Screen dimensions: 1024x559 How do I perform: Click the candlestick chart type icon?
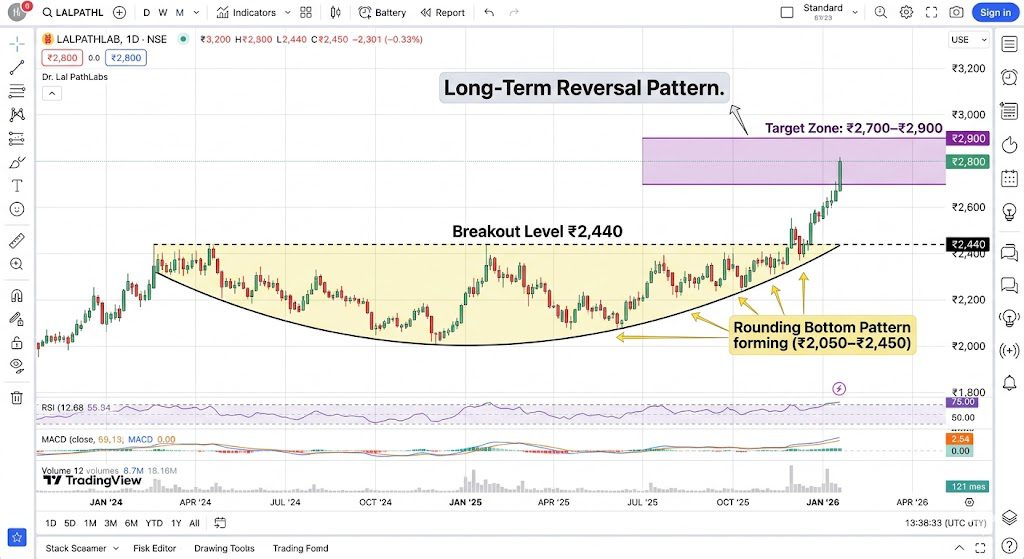tap(335, 12)
